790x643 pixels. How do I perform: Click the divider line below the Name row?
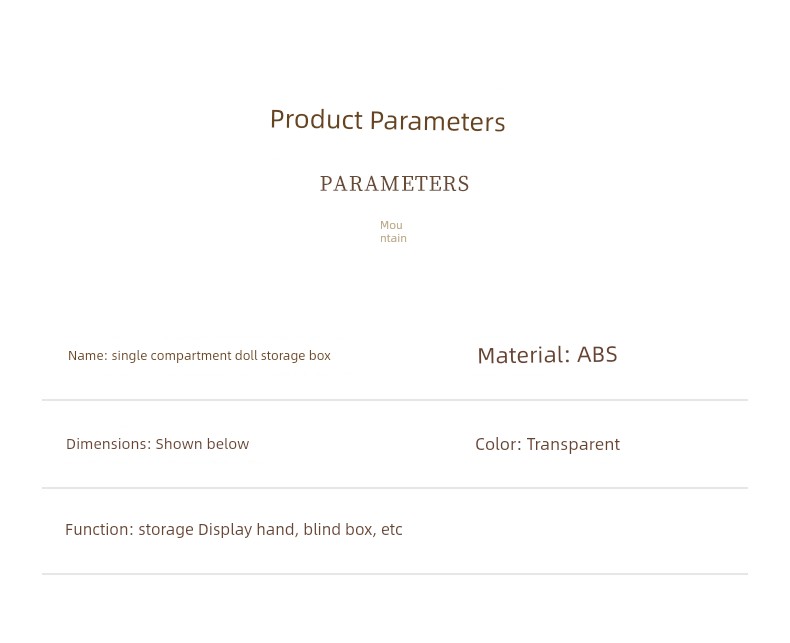[395, 400]
